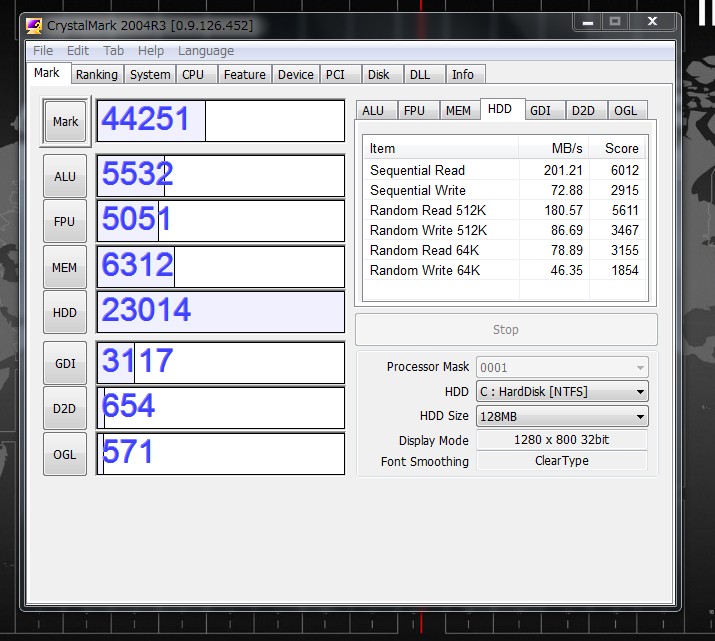
Task: Show OGL results detail tab
Action: (x=625, y=111)
